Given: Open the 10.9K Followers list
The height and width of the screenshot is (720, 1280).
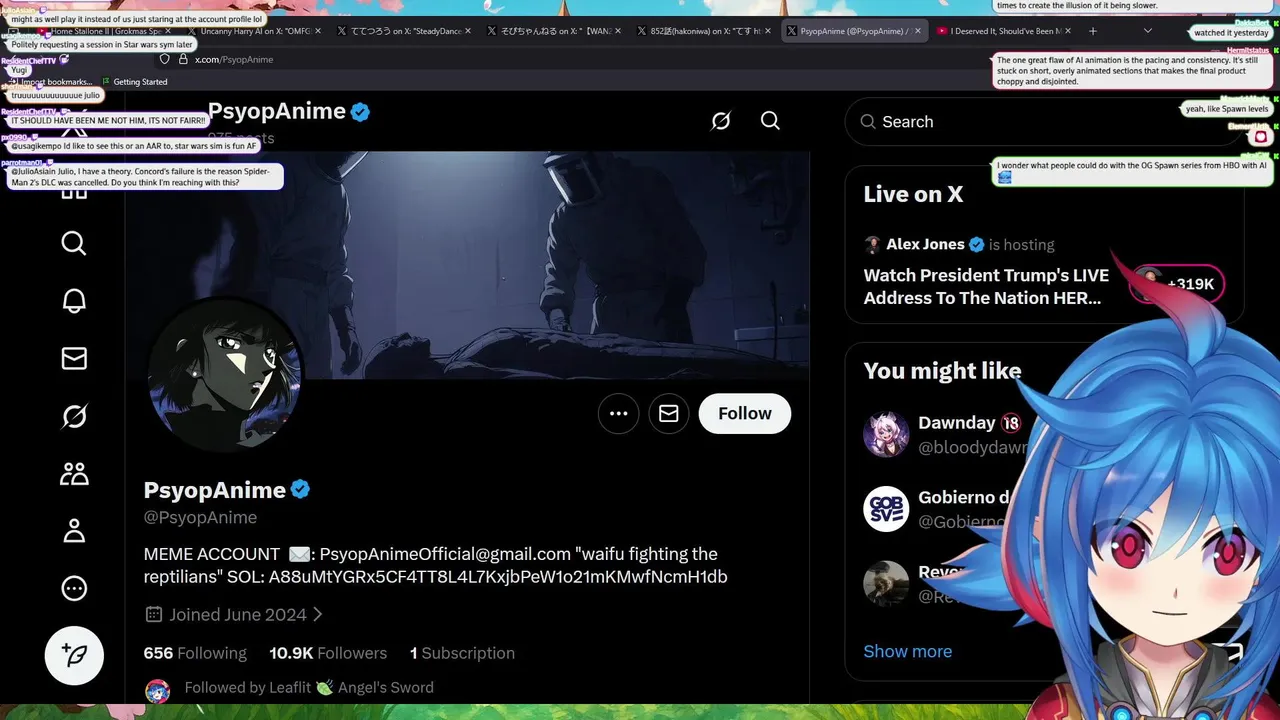Looking at the screenshot, I should [x=328, y=653].
